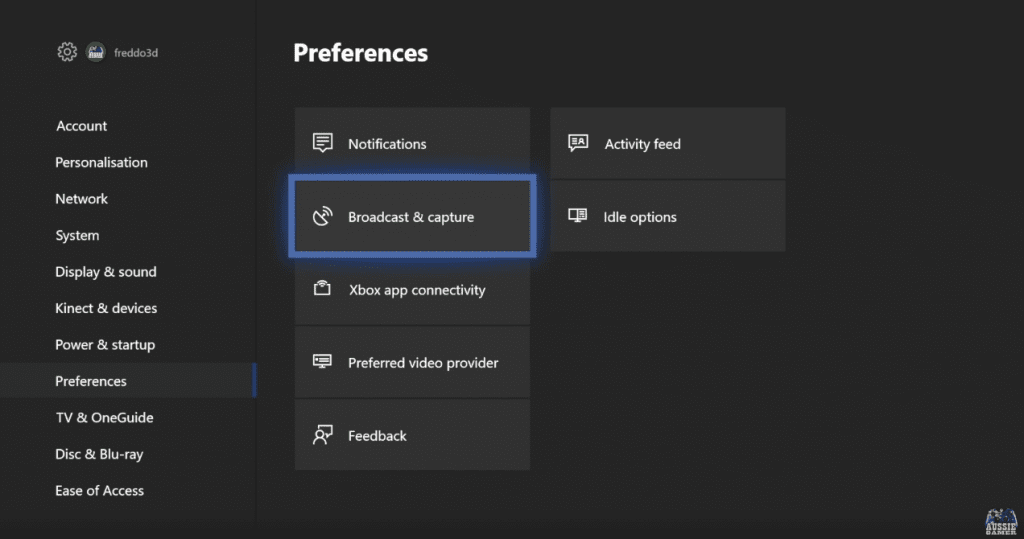This screenshot has height=539, width=1024.
Task: Open the Account settings category
Action: point(82,126)
